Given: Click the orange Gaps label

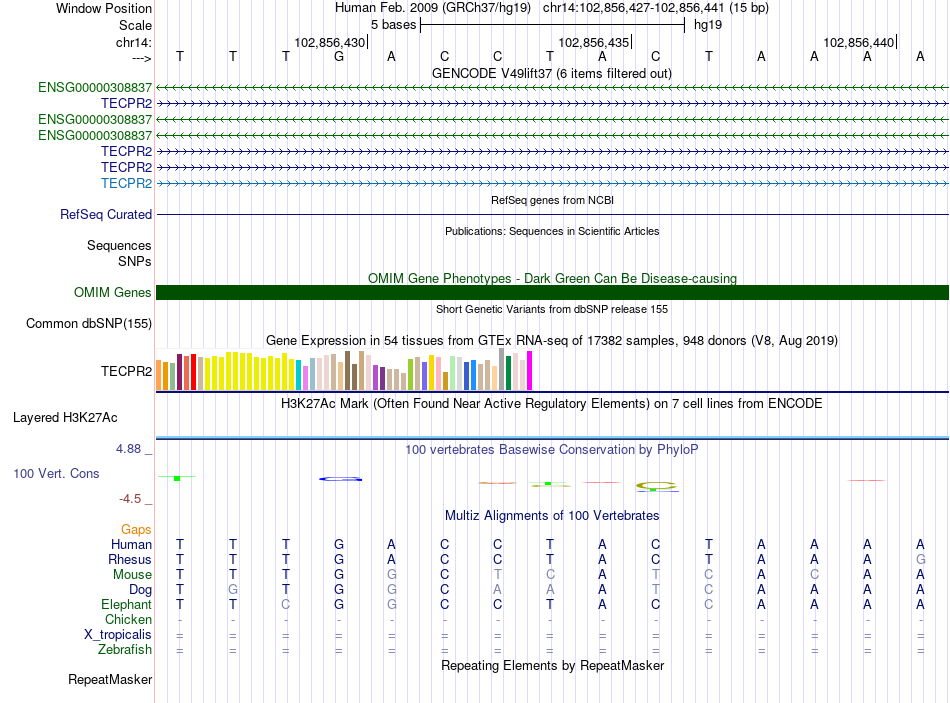Looking at the screenshot, I should pos(136,530).
